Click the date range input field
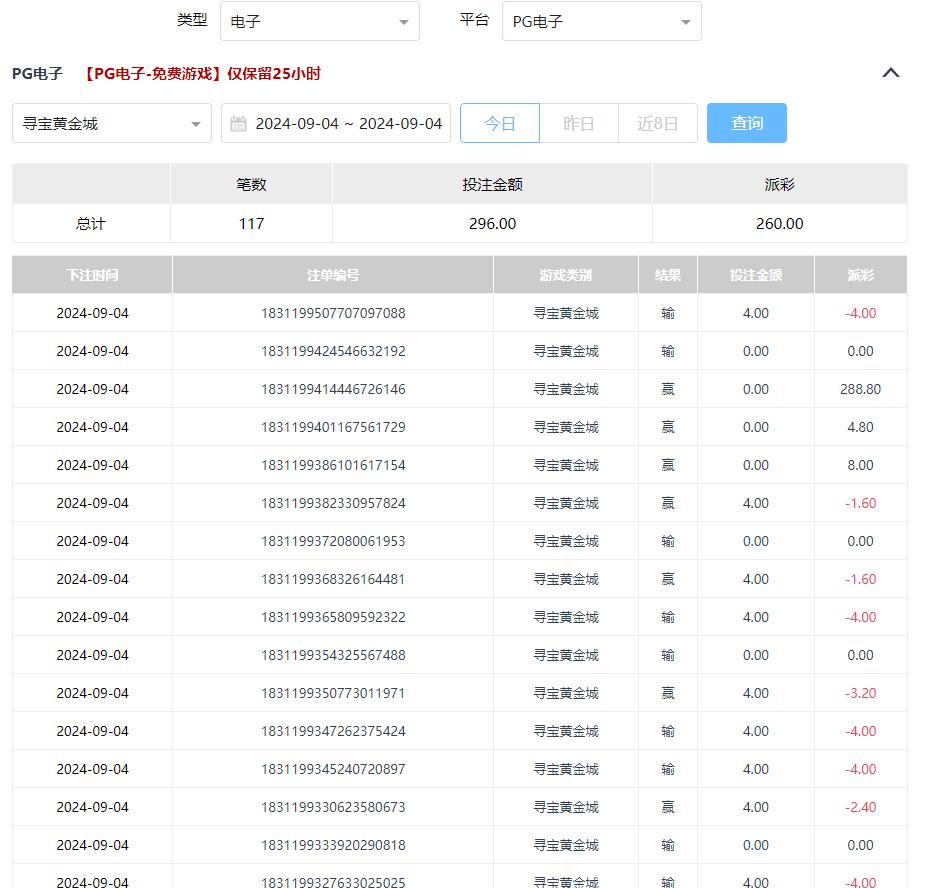The height and width of the screenshot is (888, 928). [x=347, y=124]
